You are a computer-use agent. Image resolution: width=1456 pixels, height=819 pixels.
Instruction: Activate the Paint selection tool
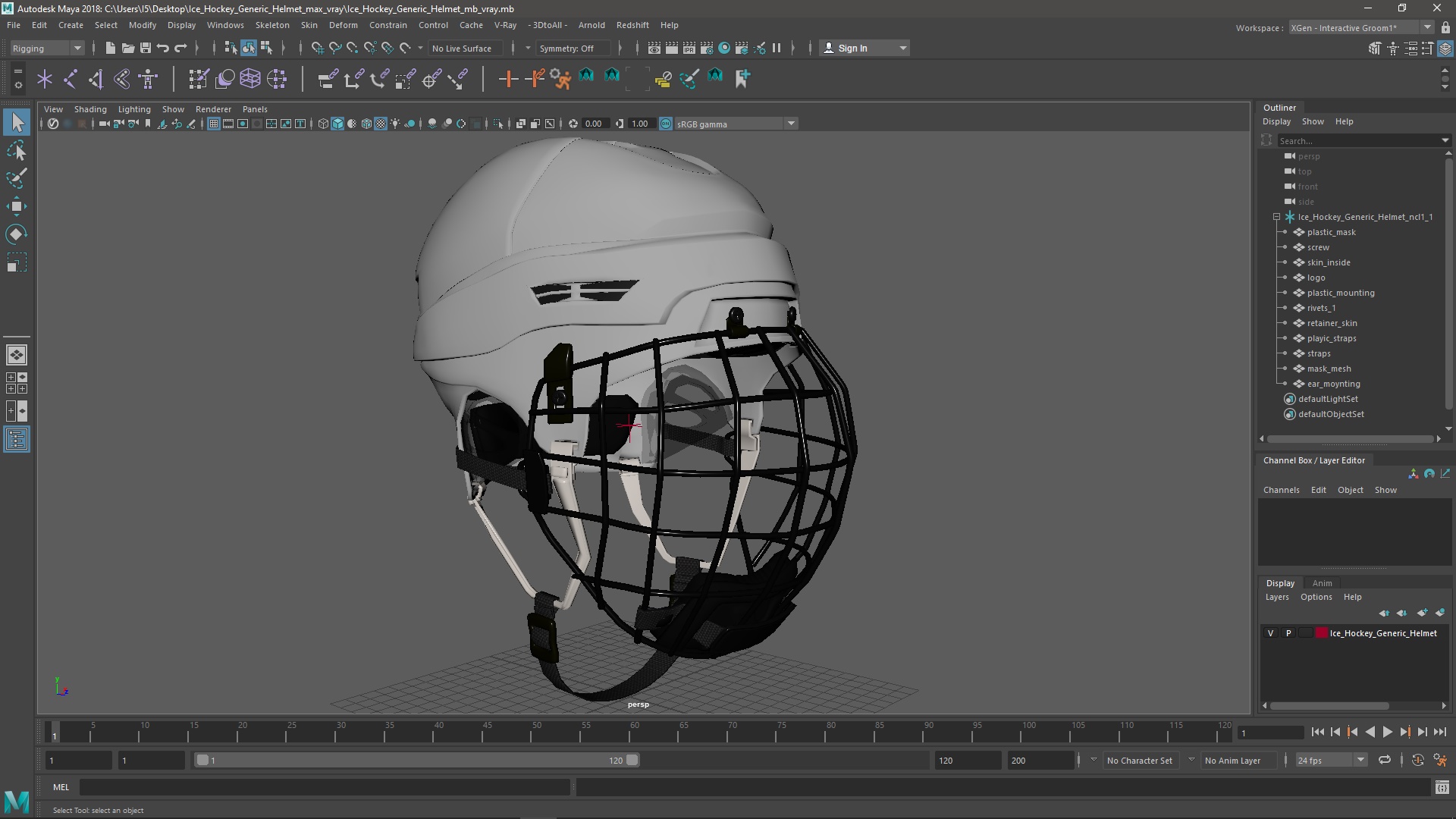pos(17,178)
